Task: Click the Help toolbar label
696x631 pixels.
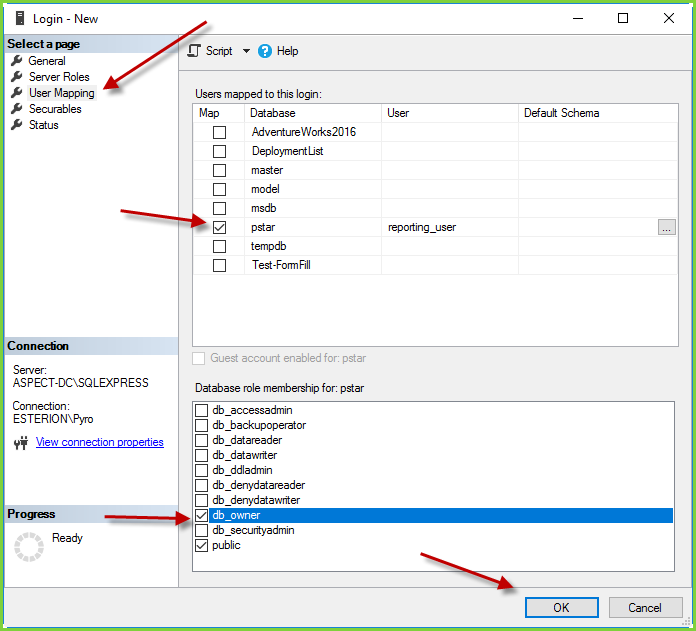Action: 287,51
